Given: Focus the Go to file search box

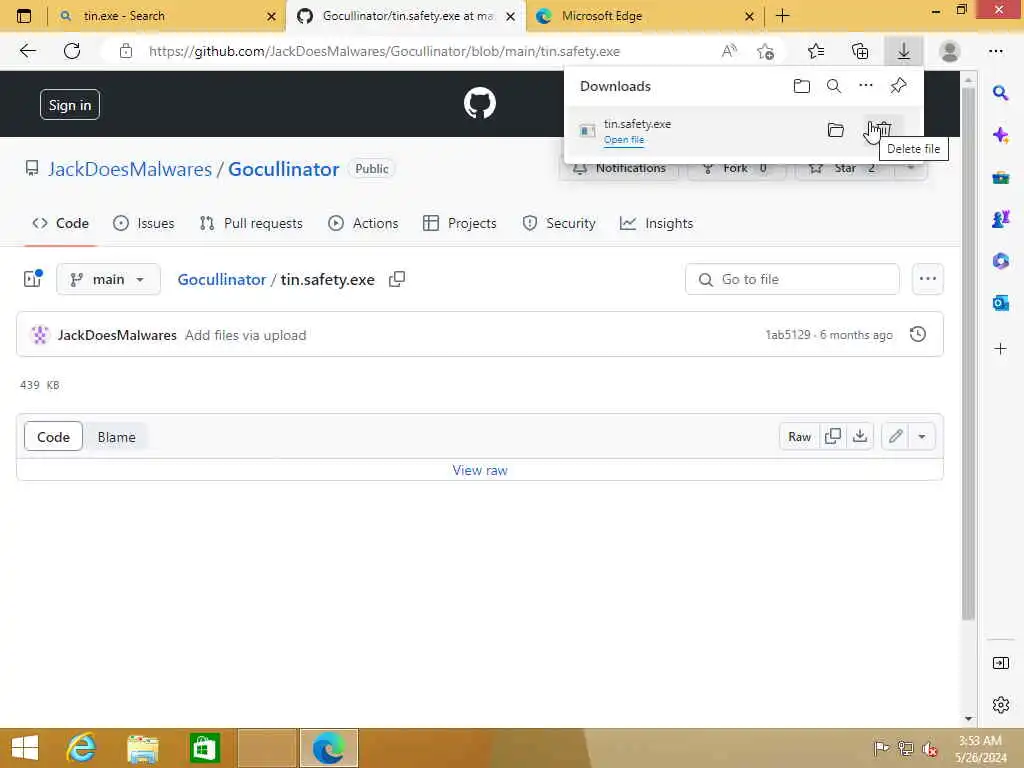Looking at the screenshot, I should click(792, 280).
